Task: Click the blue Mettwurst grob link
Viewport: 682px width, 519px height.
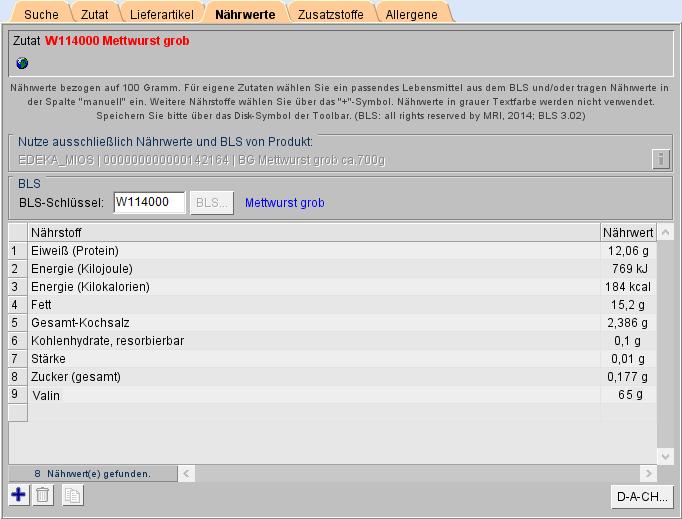Action: (285, 203)
